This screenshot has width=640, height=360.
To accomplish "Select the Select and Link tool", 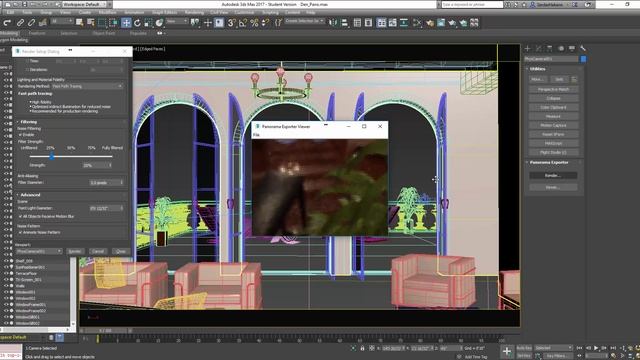I will tap(20, 23).
